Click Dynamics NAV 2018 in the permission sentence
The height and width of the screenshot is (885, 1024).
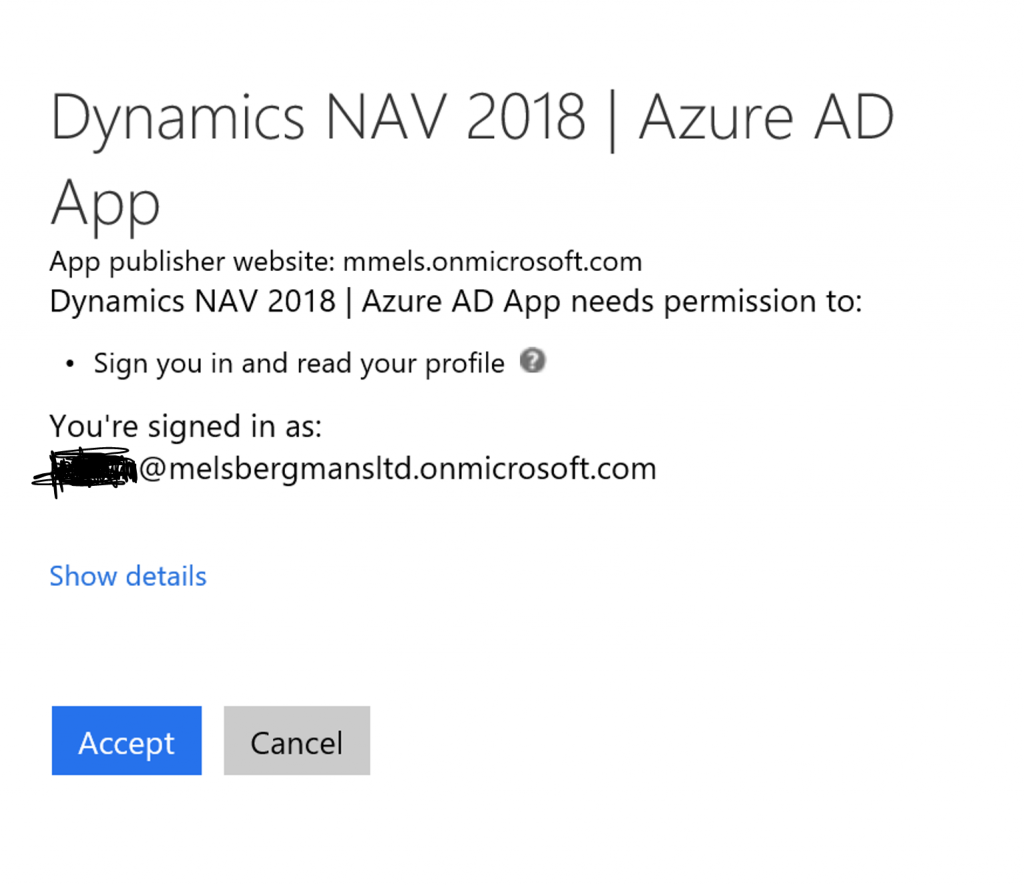192,301
